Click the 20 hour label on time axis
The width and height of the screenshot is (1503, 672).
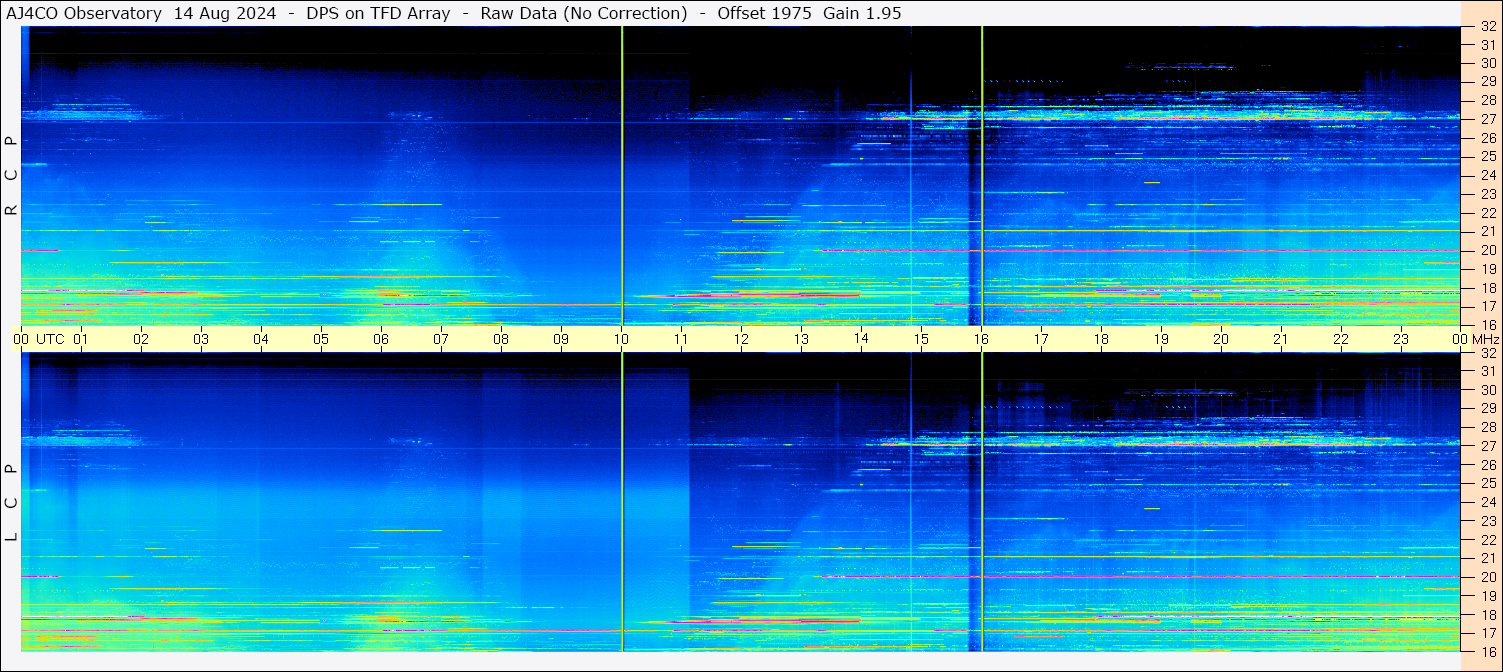(x=1221, y=339)
